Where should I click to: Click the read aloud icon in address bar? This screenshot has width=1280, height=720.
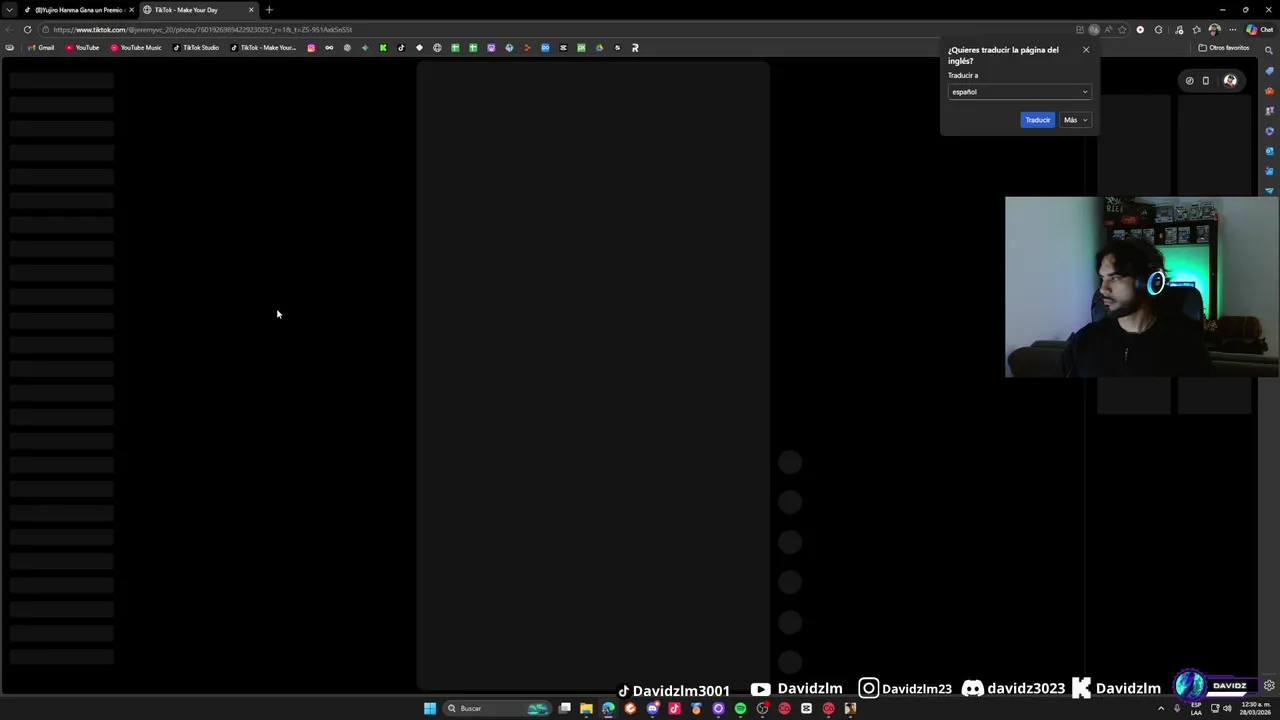point(1108,30)
